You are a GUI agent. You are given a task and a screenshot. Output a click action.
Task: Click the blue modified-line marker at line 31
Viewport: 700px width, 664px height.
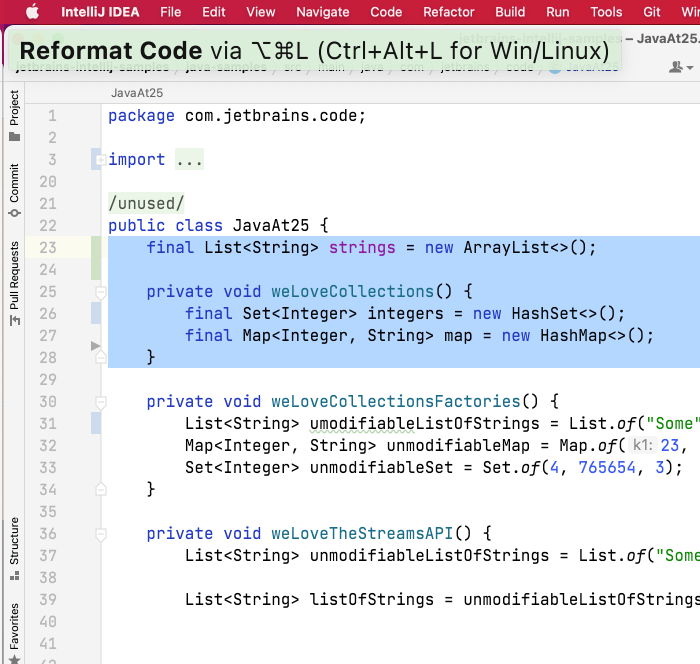click(96, 423)
